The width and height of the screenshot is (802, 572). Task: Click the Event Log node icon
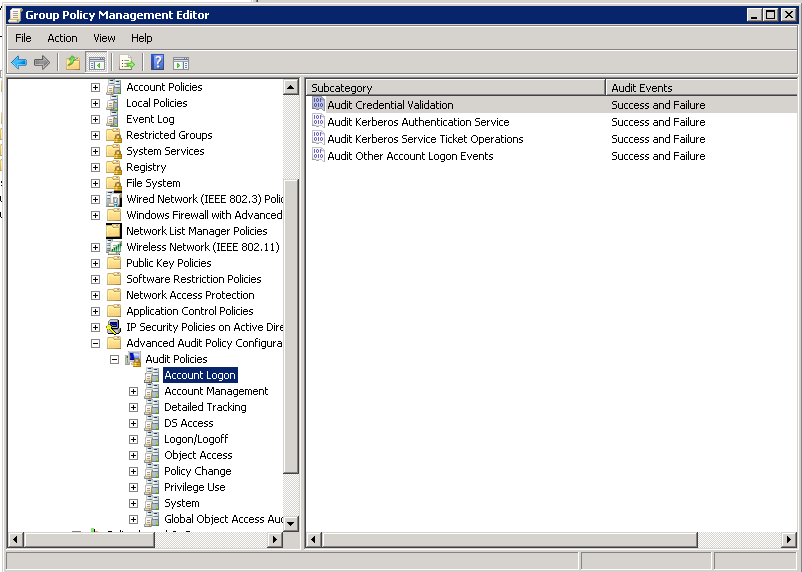click(114, 119)
